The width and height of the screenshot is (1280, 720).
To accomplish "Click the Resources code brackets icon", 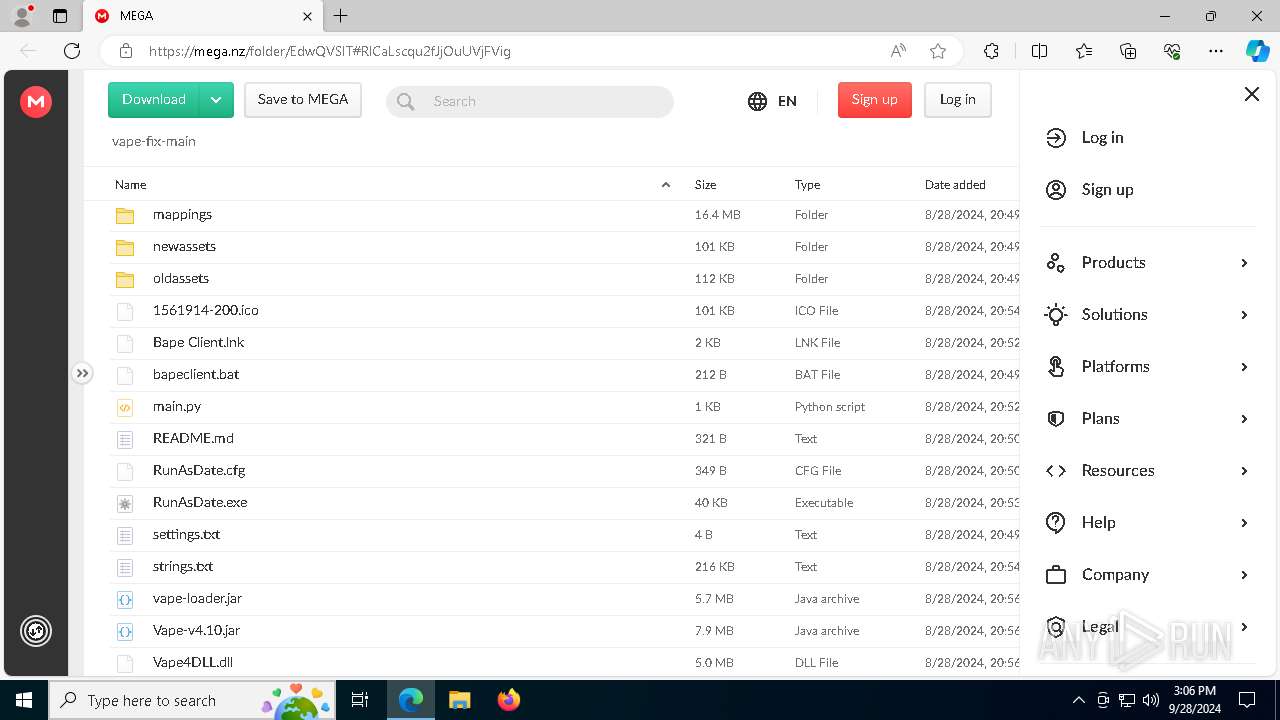I will tap(1056, 471).
